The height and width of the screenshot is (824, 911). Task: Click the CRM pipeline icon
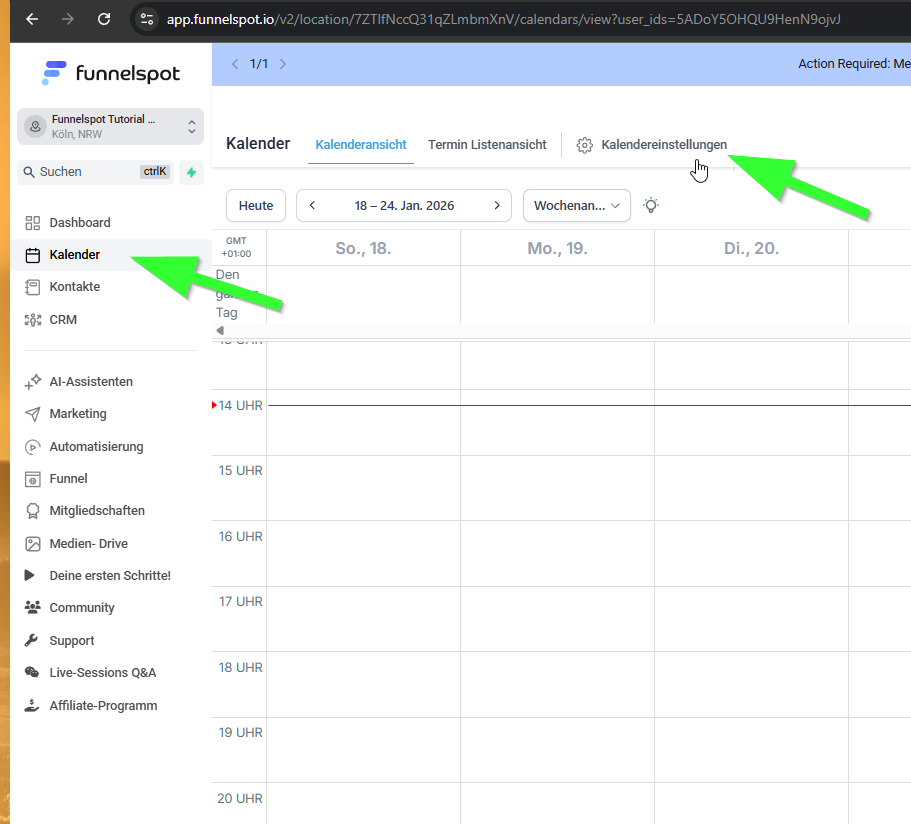pyautogui.click(x=33, y=320)
